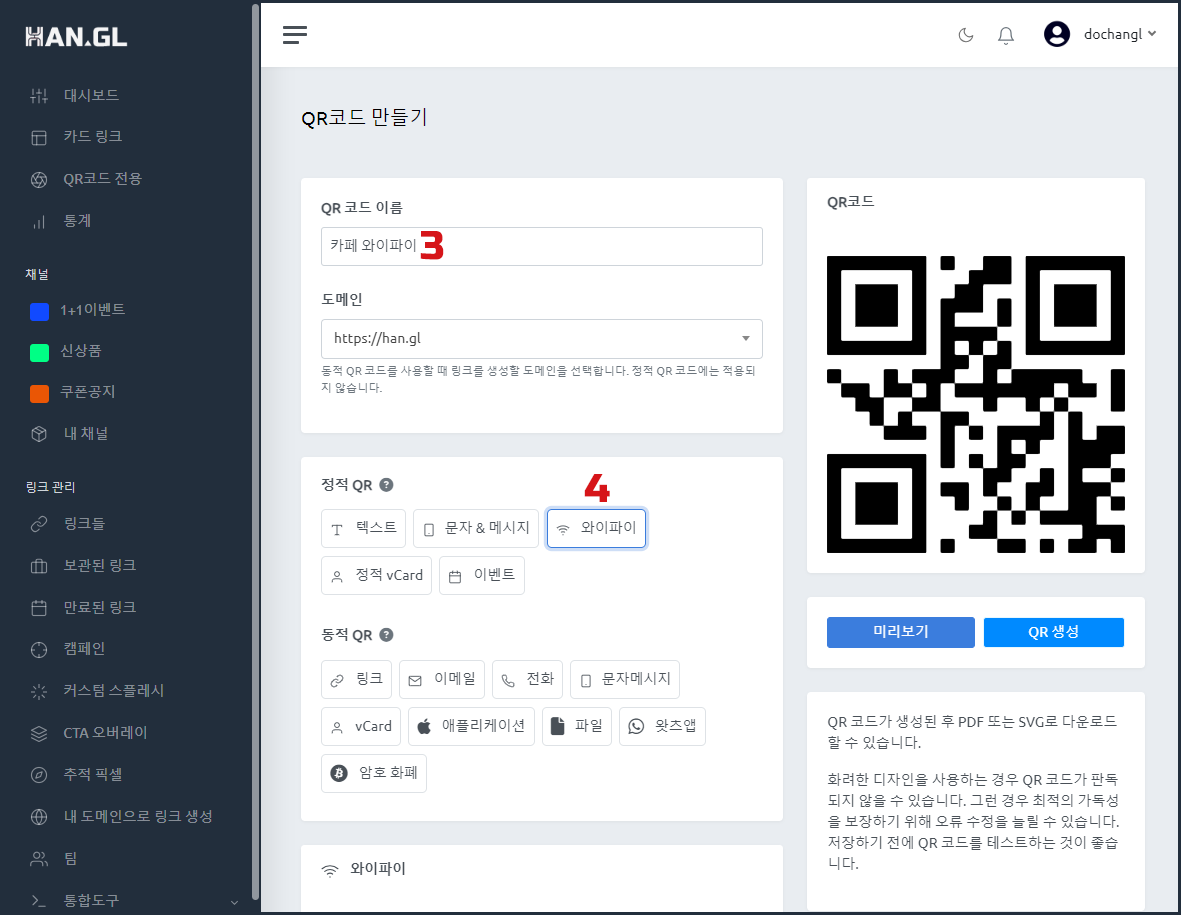The image size is (1181, 915).
Task: Click the 보관된 링크 briefcase icon
Action: [39, 566]
